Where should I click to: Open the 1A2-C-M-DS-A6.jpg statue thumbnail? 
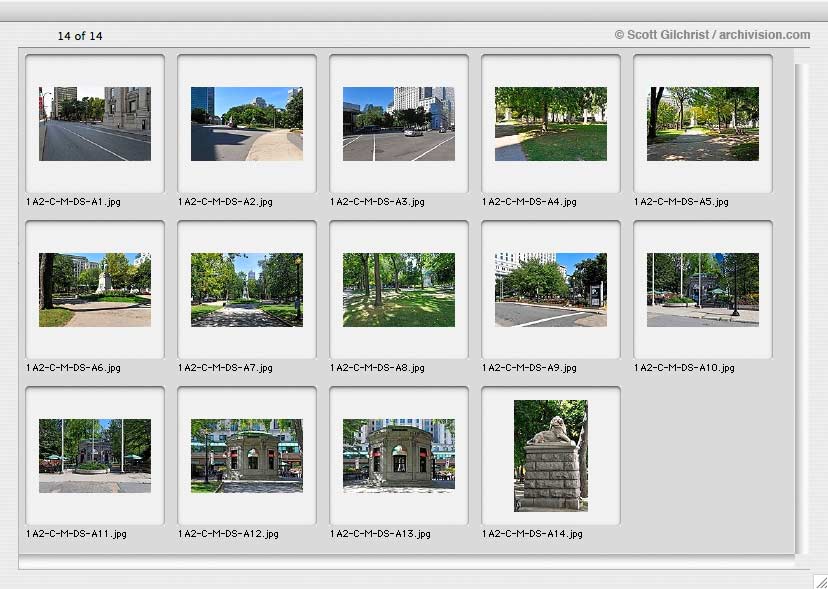[95, 289]
